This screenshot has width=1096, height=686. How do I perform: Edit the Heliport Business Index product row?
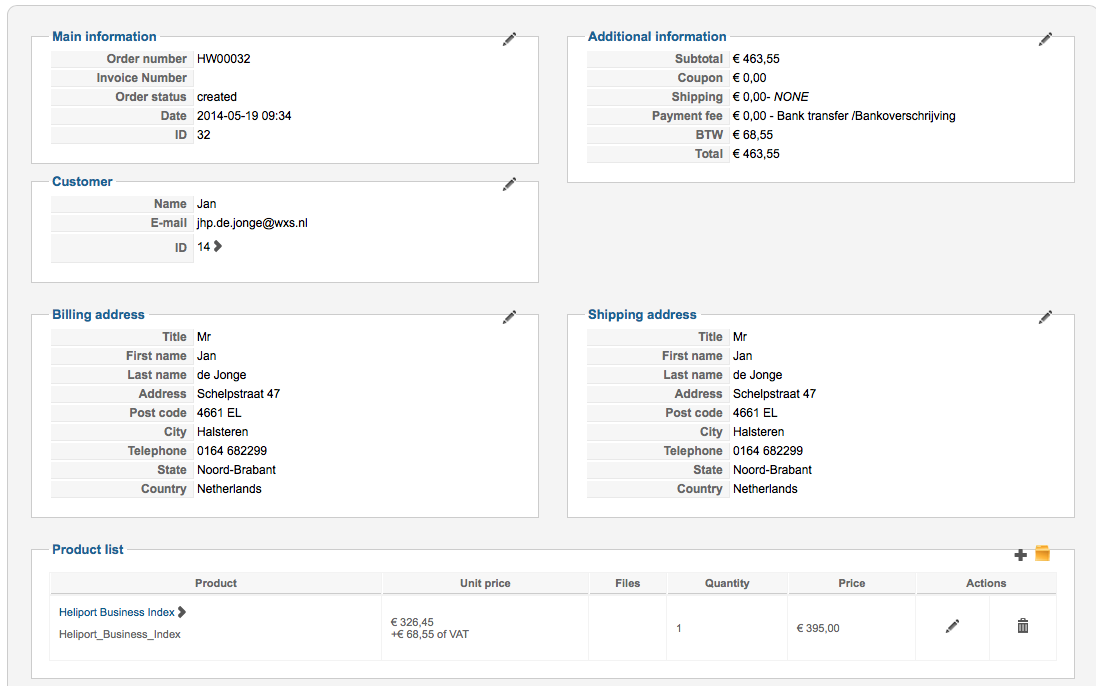(x=952, y=626)
